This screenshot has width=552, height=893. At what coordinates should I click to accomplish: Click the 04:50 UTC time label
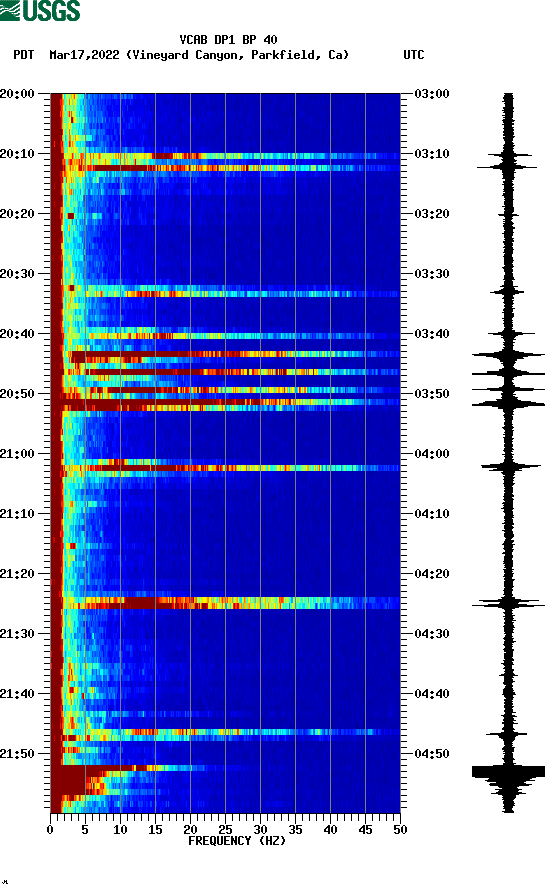pos(432,753)
